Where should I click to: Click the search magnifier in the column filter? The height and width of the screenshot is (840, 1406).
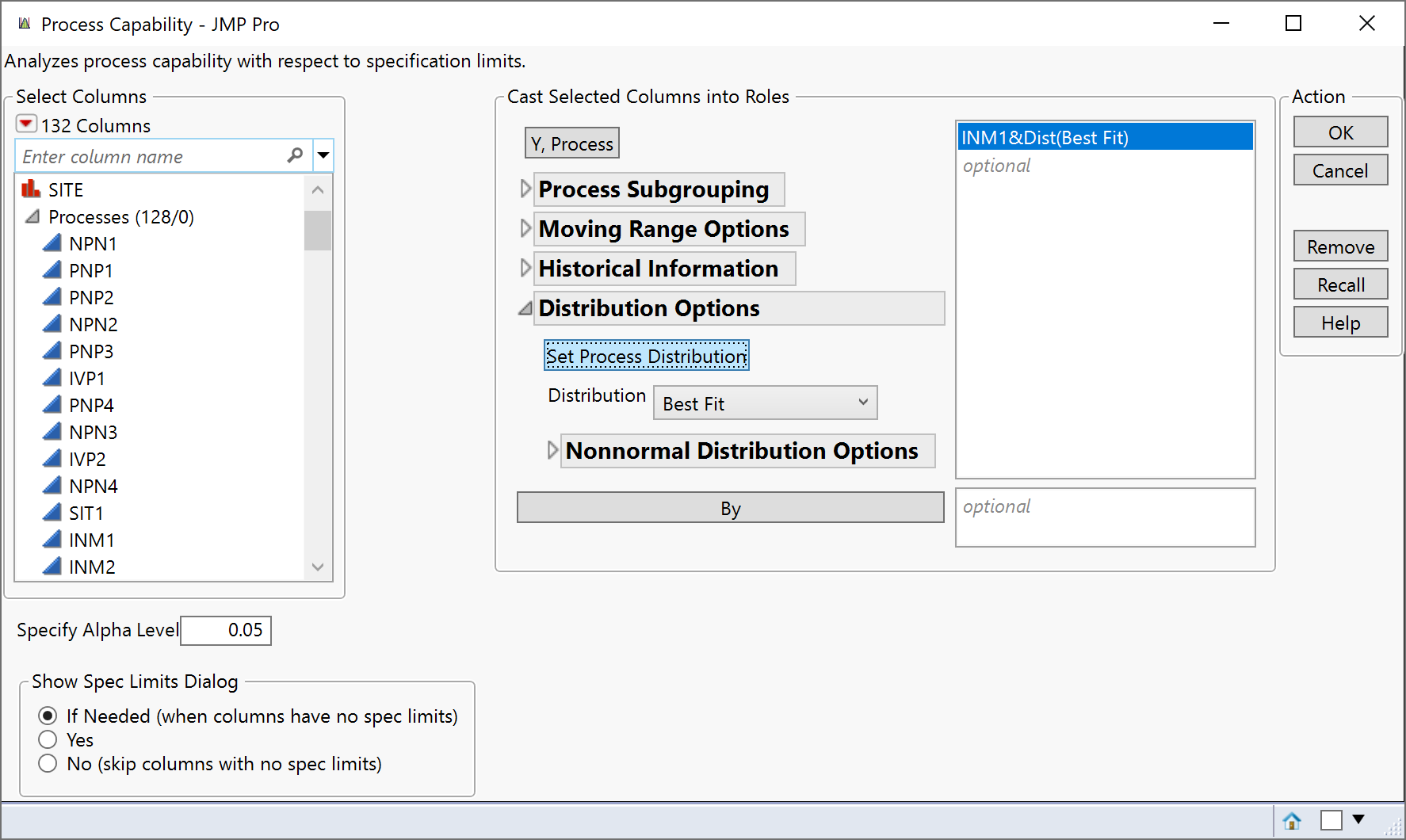(295, 155)
